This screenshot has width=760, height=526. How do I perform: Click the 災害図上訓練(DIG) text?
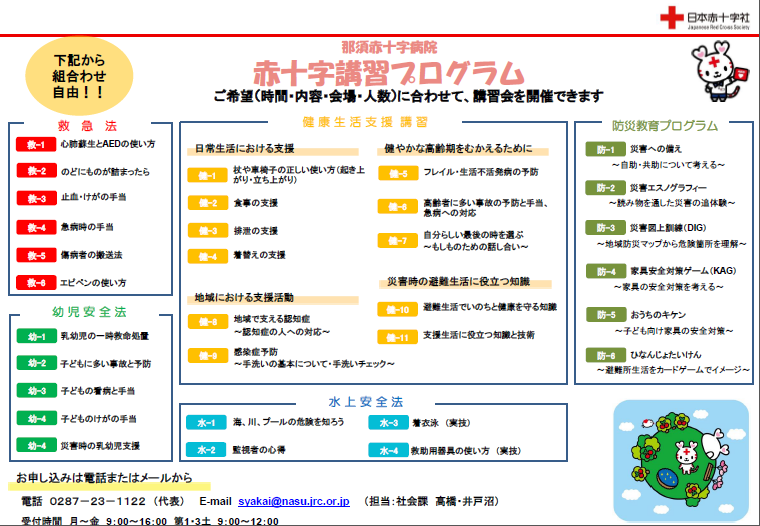(668, 227)
